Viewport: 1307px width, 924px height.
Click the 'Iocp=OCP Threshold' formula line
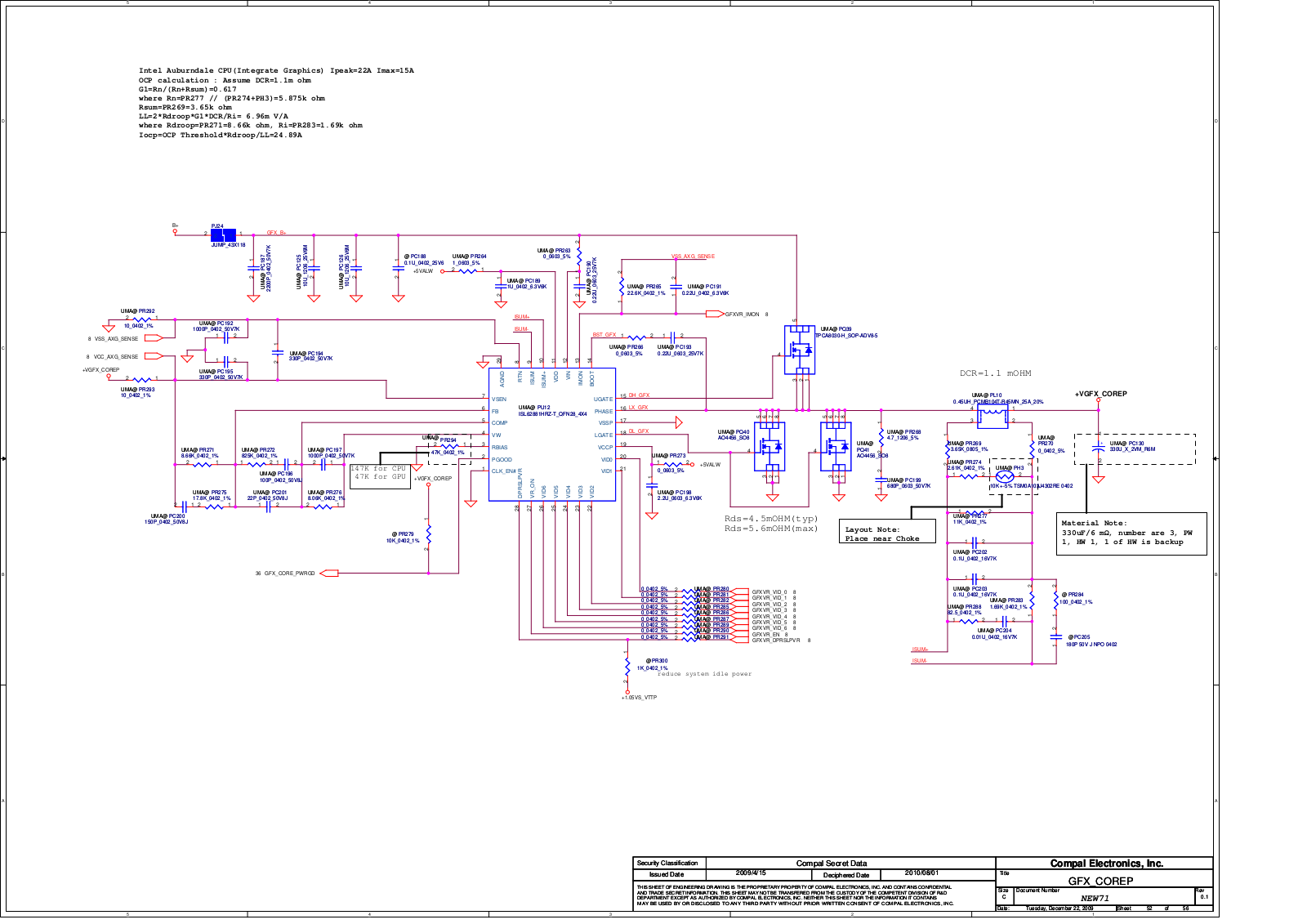point(220,135)
